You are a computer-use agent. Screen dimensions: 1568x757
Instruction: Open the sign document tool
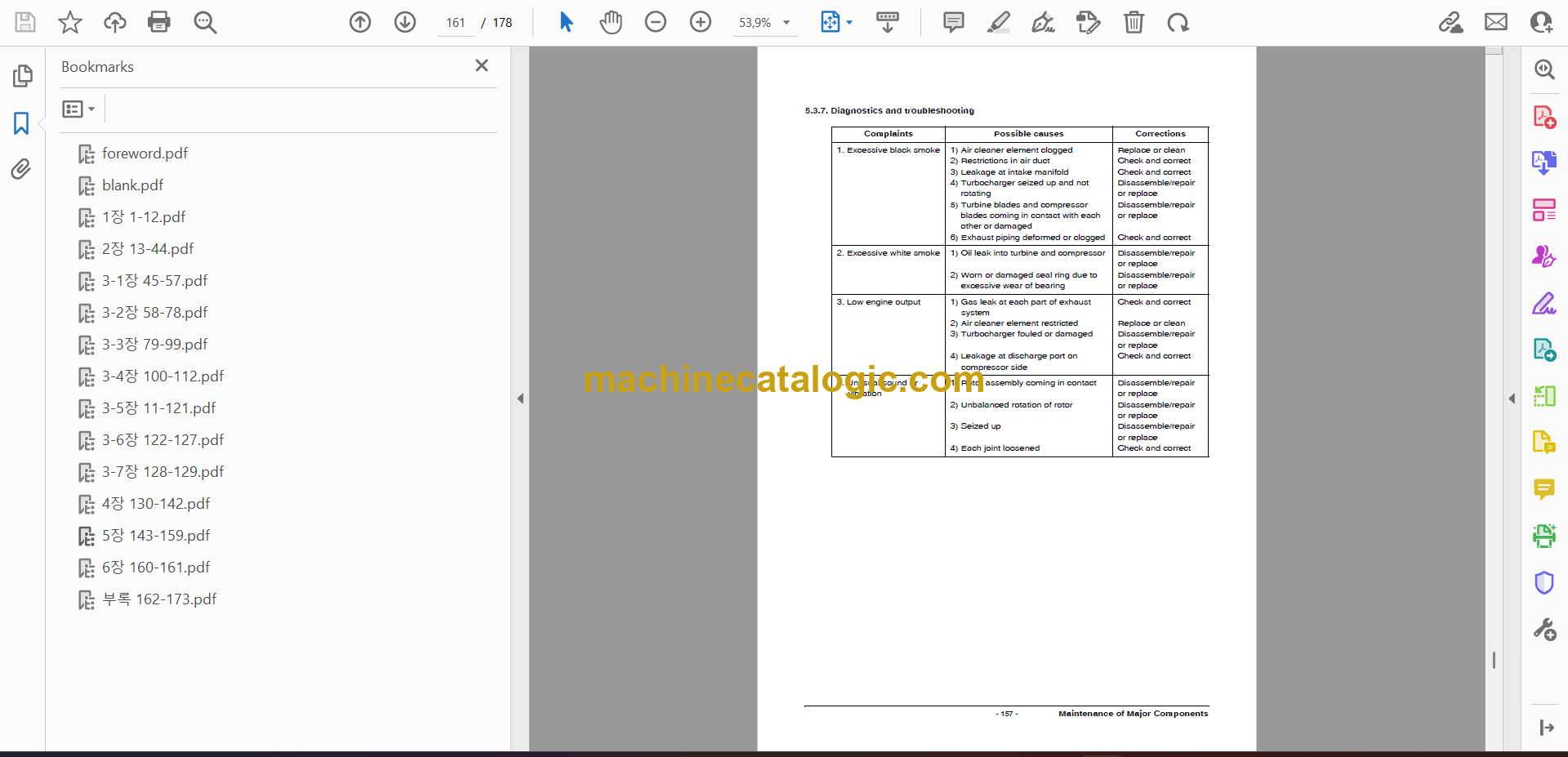[x=1043, y=22]
